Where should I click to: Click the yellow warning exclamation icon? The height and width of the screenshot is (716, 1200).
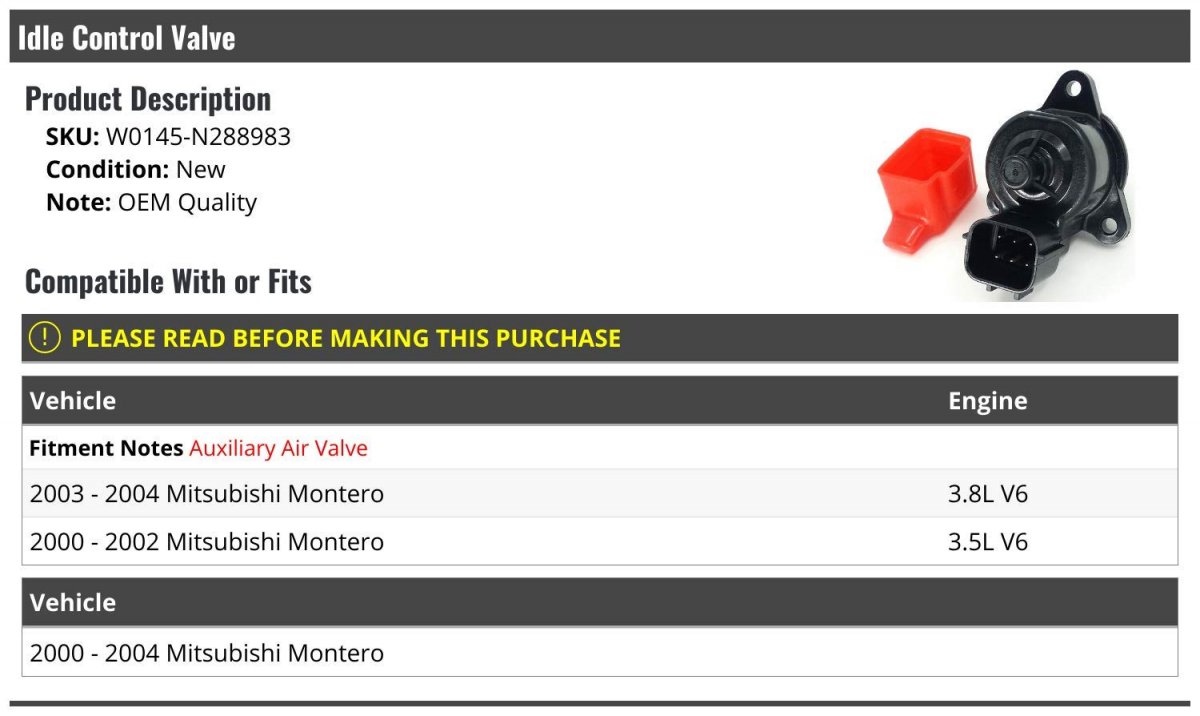[45, 338]
